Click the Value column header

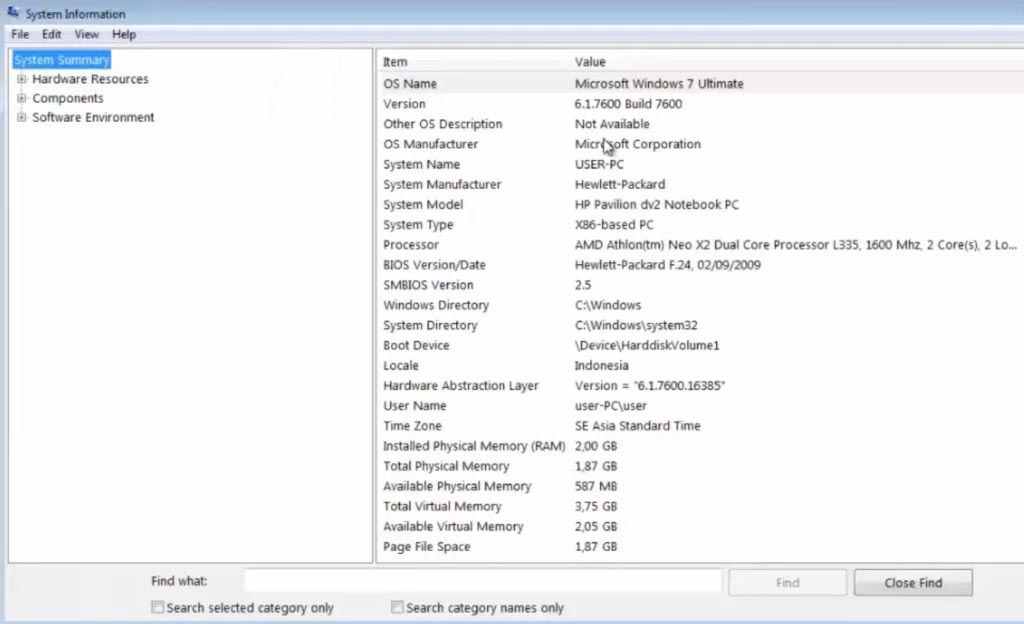[590, 62]
